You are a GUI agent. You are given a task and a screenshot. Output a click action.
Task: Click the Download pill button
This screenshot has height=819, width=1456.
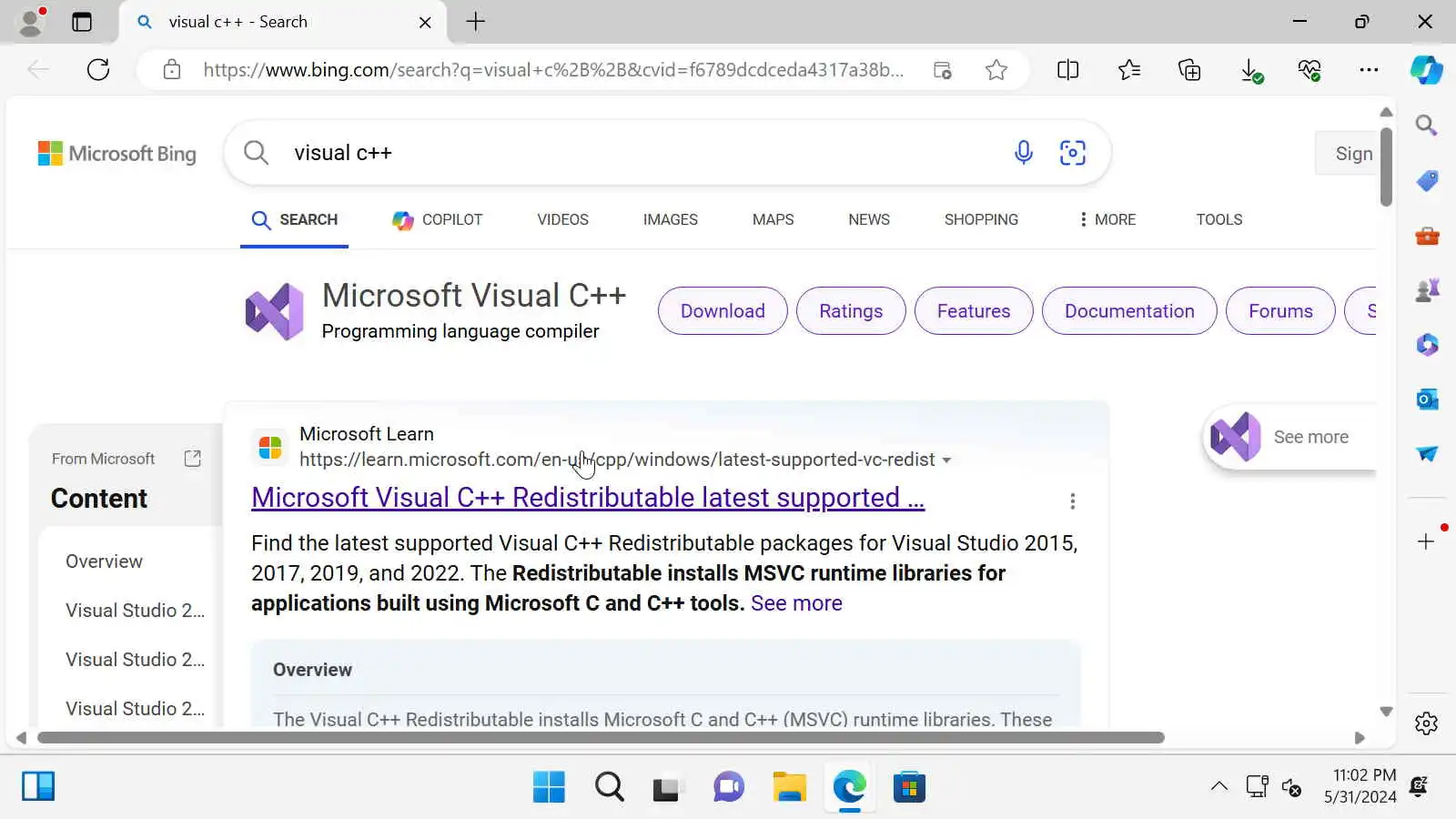tap(723, 311)
